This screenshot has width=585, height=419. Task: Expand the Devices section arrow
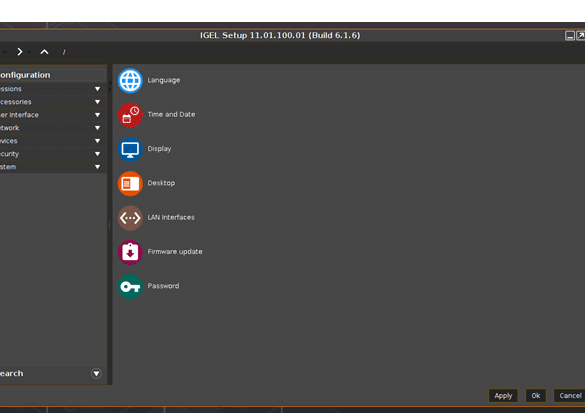click(97, 141)
